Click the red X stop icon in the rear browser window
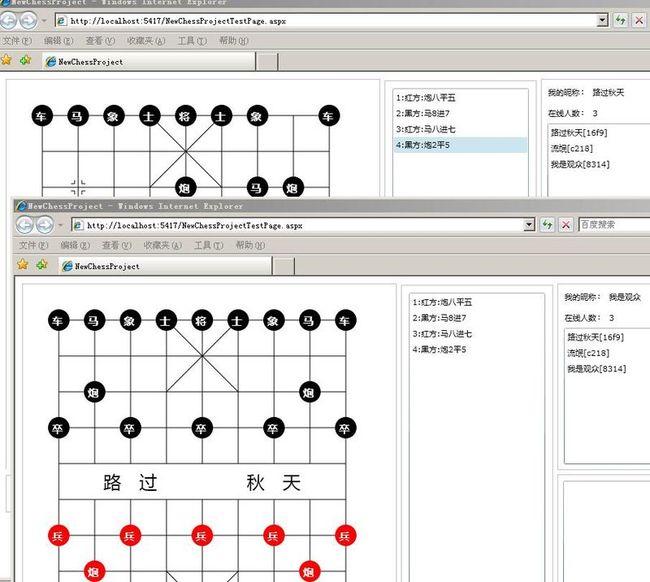Screen dimensions: 650x582 [x=639, y=20]
